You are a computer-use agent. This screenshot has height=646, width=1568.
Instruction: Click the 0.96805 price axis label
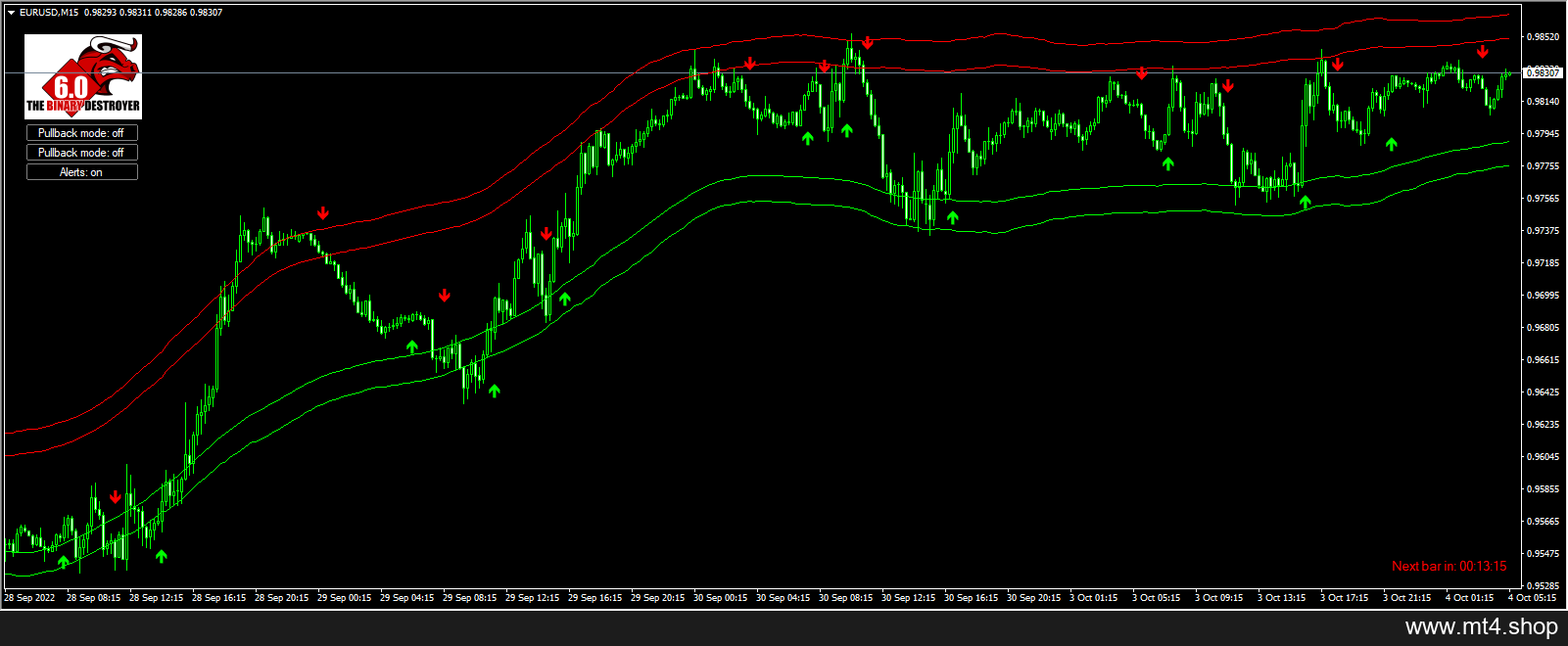coord(1544,328)
